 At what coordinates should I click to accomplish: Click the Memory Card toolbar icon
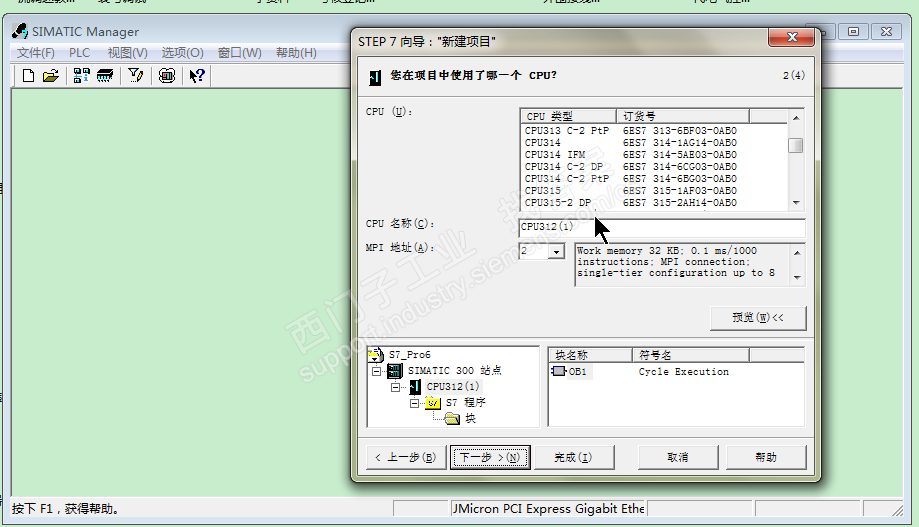pos(105,76)
